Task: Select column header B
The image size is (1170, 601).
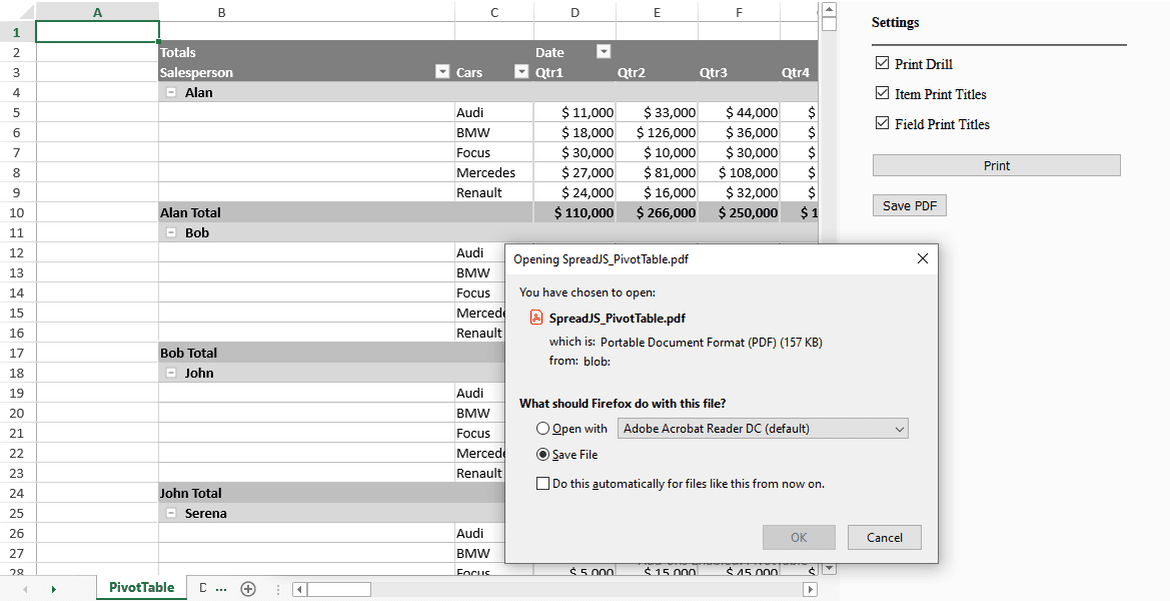Action: pos(221,11)
